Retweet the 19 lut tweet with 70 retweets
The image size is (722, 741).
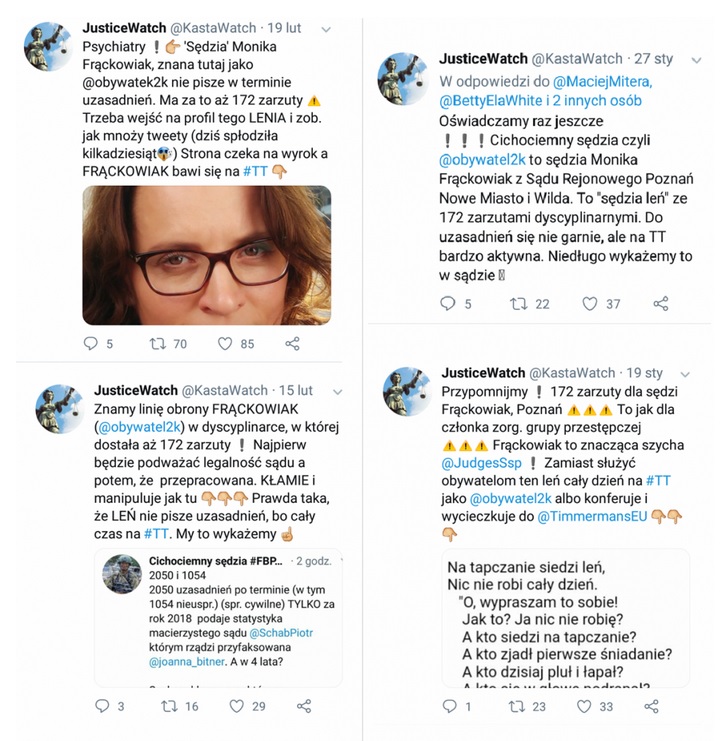coord(158,343)
